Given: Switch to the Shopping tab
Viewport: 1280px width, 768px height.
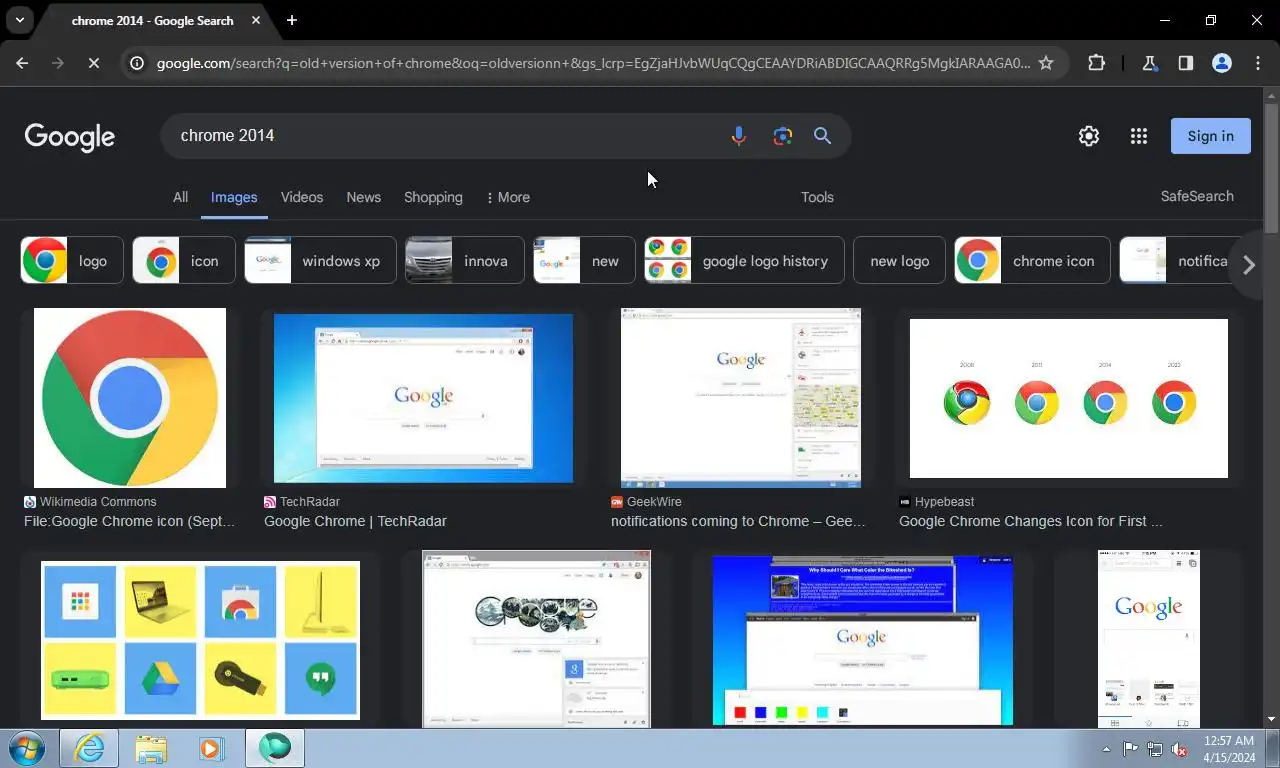Looking at the screenshot, I should 433,197.
